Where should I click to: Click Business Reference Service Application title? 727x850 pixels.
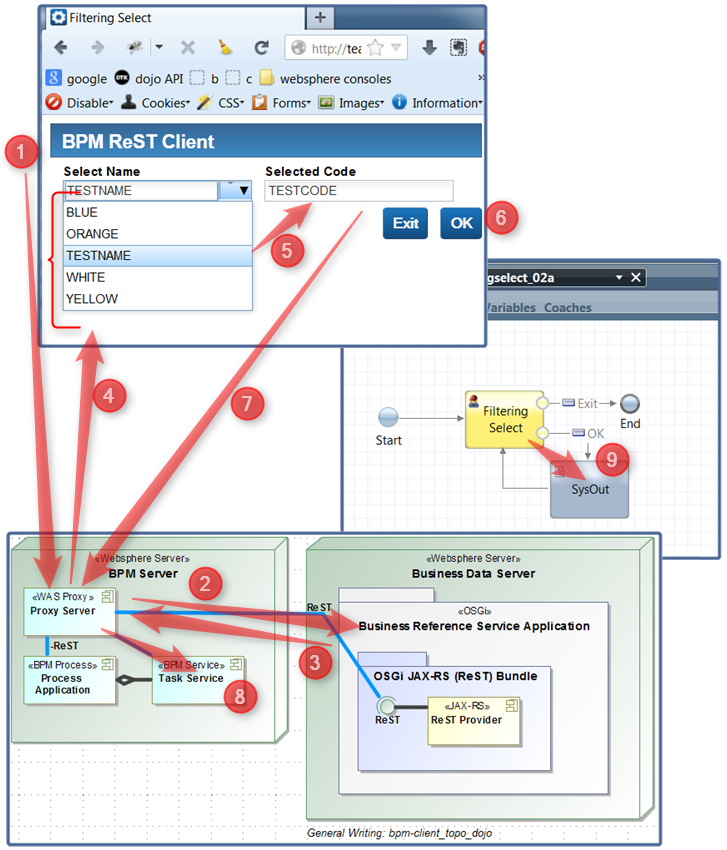(x=474, y=626)
